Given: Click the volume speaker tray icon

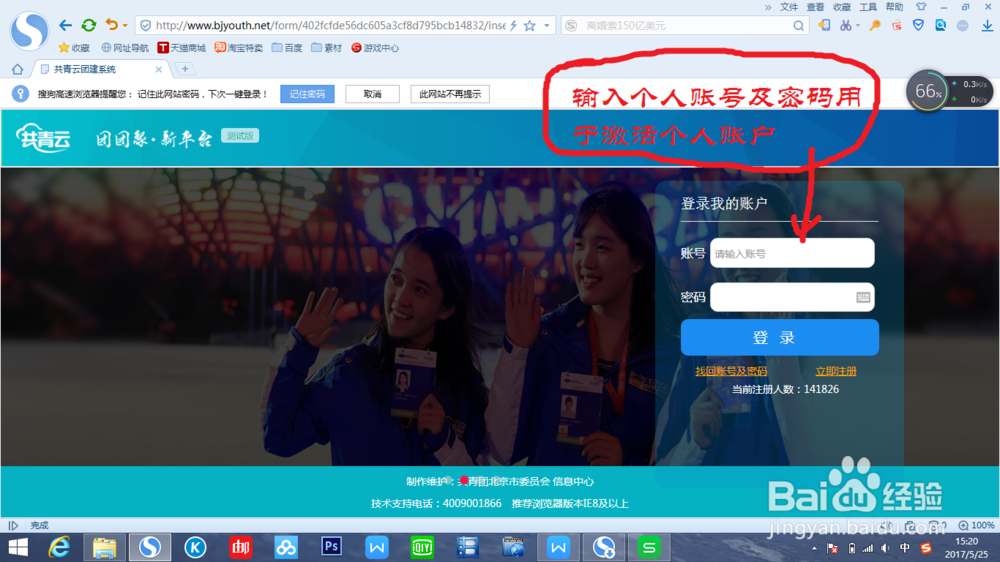Looking at the screenshot, I should pyautogui.click(x=885, y=549).
